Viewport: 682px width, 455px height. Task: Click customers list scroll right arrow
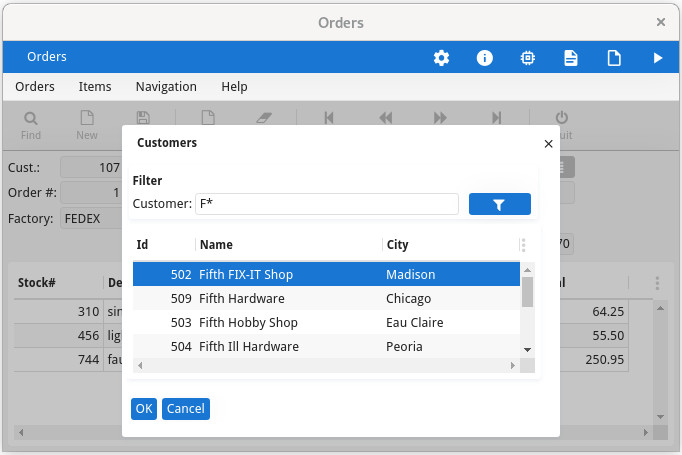coord(512,366)
